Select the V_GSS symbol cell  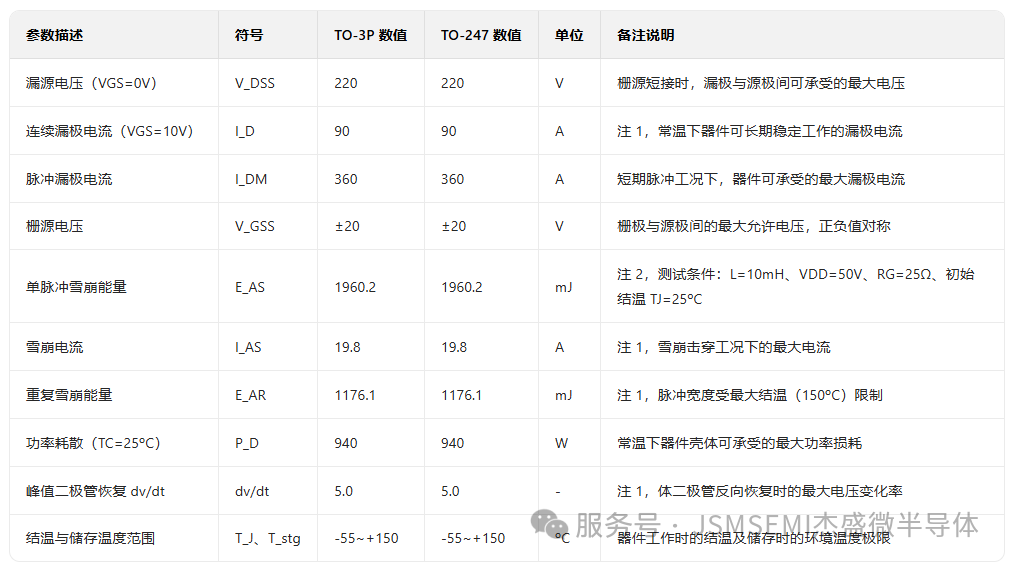point(255,226)
